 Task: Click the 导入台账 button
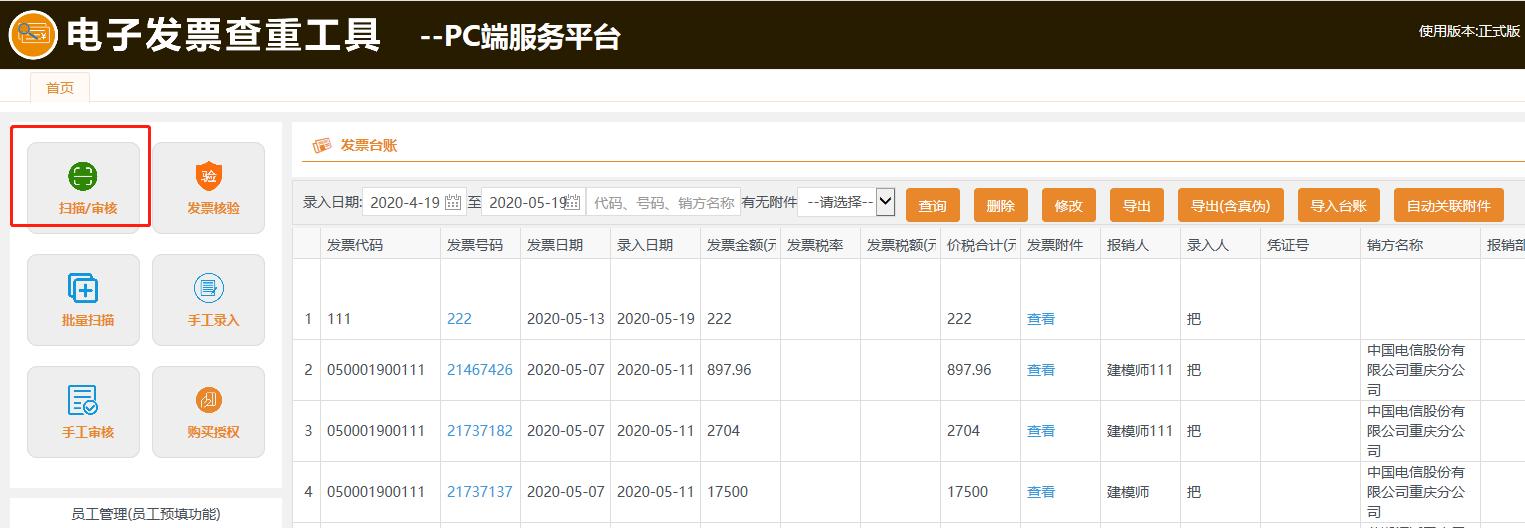tap(1338, 205)
